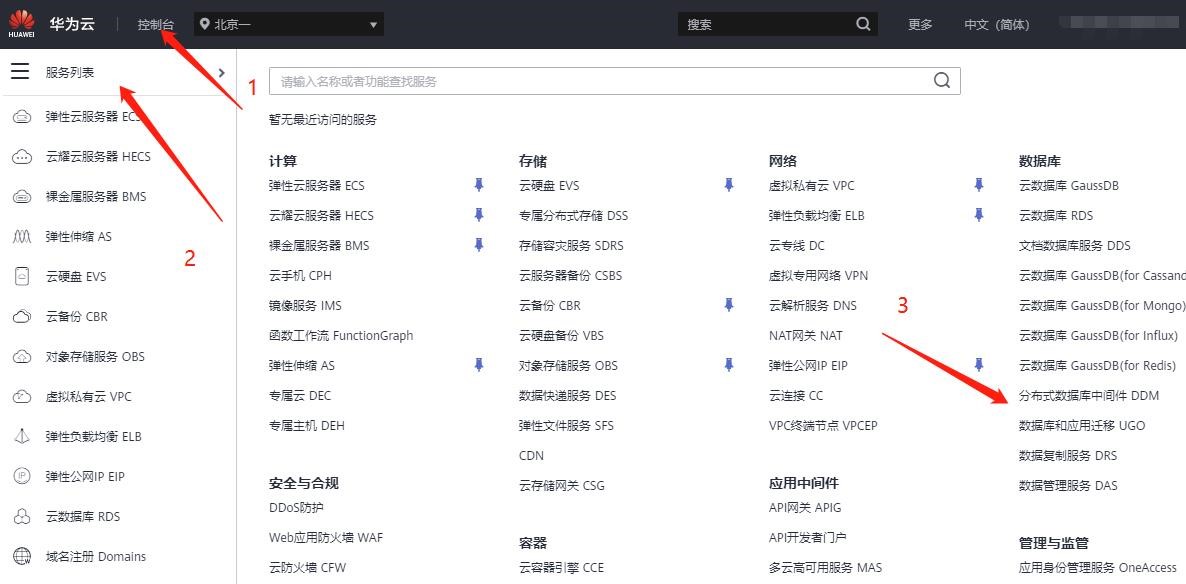The width and height of the screenshot is (1186, 584).
Task: Open 数据管理服务 DAS
Action: 1067,485
